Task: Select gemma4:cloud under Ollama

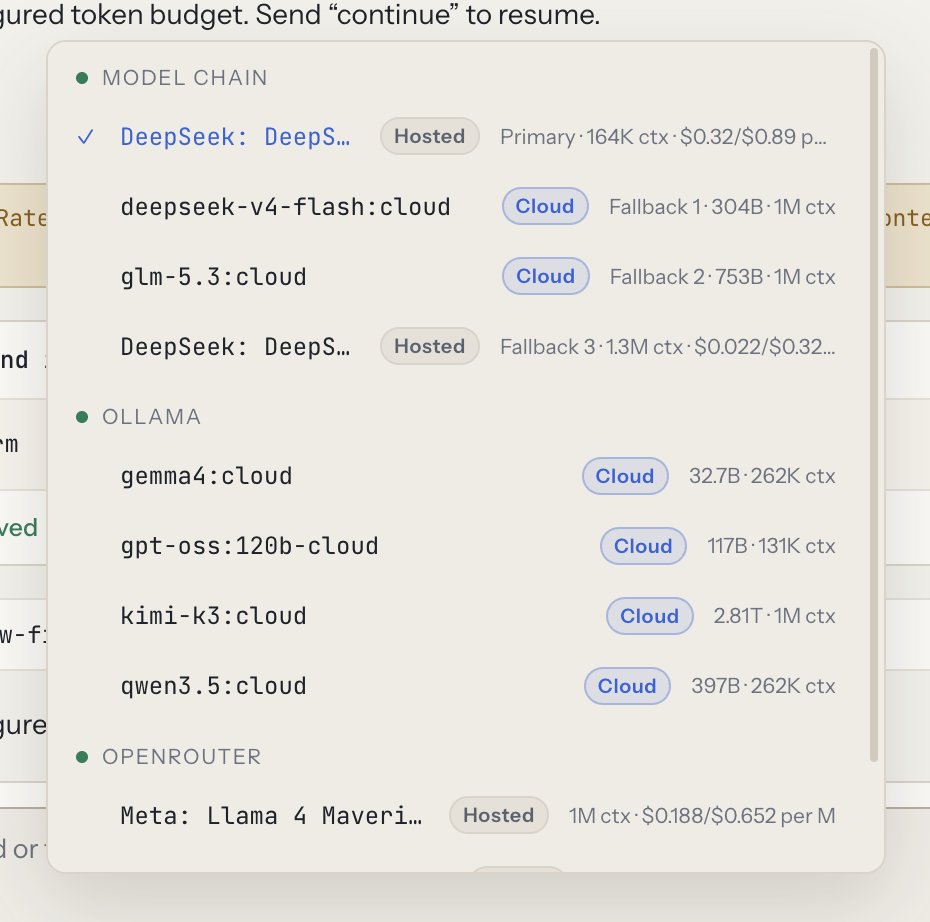Action: 457,476
